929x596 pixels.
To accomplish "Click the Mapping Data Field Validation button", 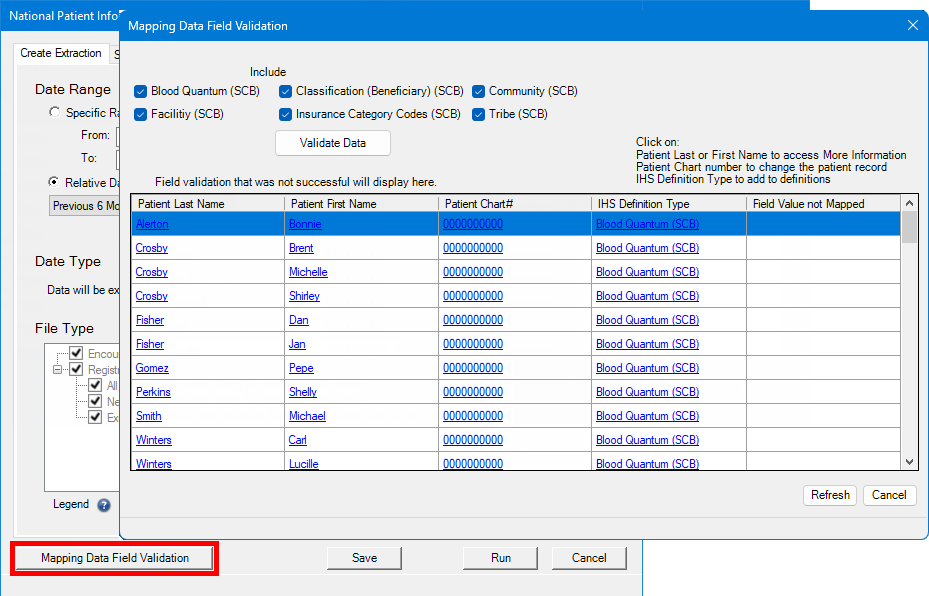I will [x=115, y=558].
